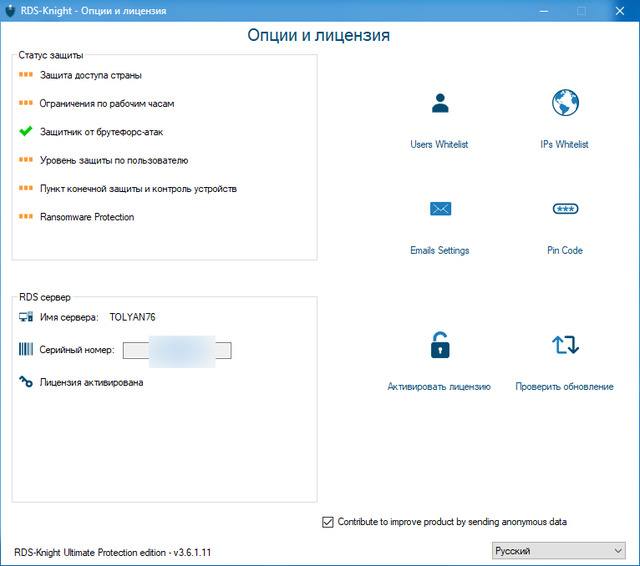Screen dimensions: 640x566
Task: Open Pin Code icon
Action: (x=565, y=208)
